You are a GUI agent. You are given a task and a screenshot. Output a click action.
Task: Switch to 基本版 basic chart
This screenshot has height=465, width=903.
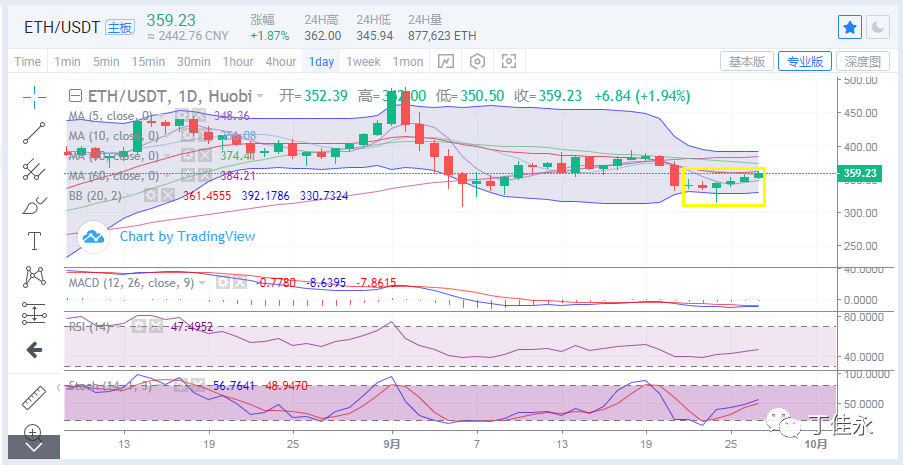[x=747, y=62]
